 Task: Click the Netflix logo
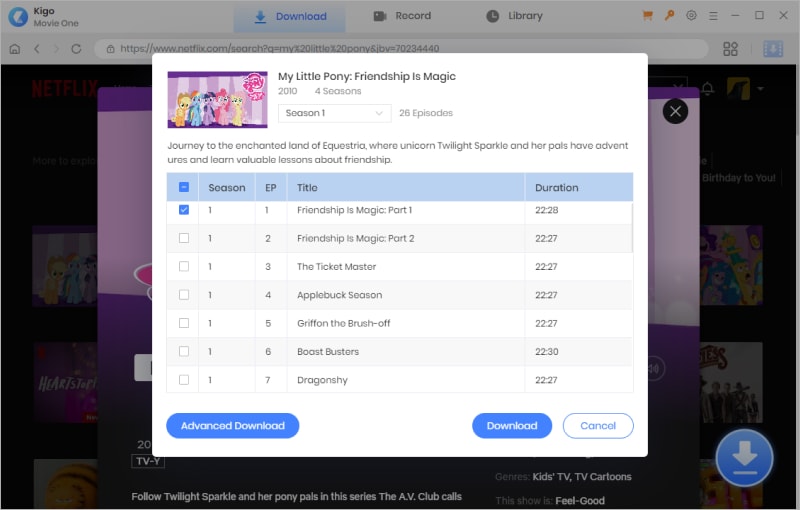(65, 89)
